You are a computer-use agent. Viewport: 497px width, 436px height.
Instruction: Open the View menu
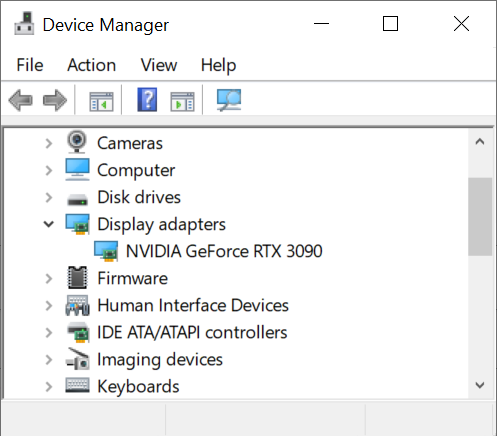point(159,65)
